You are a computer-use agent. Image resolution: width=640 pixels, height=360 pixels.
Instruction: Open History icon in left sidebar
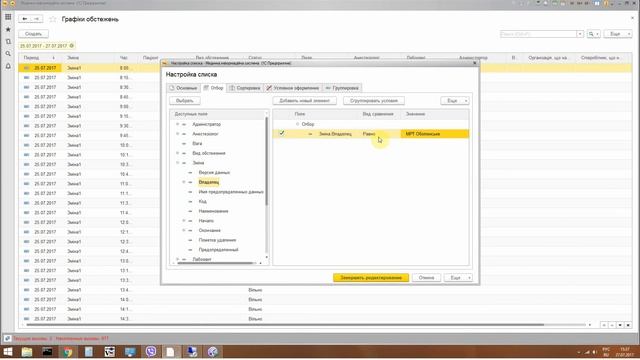tap(8, 42)
